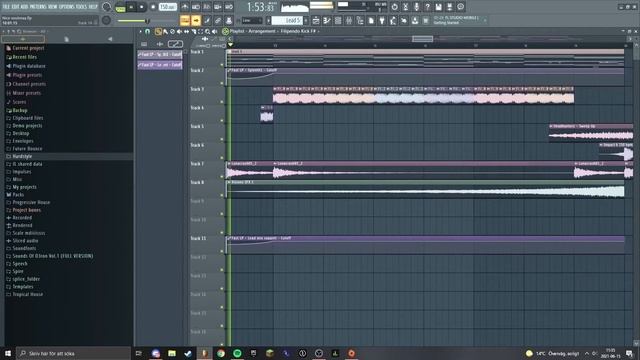Screen dimensions: 640x360
Task: Select the Slice tool in playlist toolbar
Action: click(194, 31)
